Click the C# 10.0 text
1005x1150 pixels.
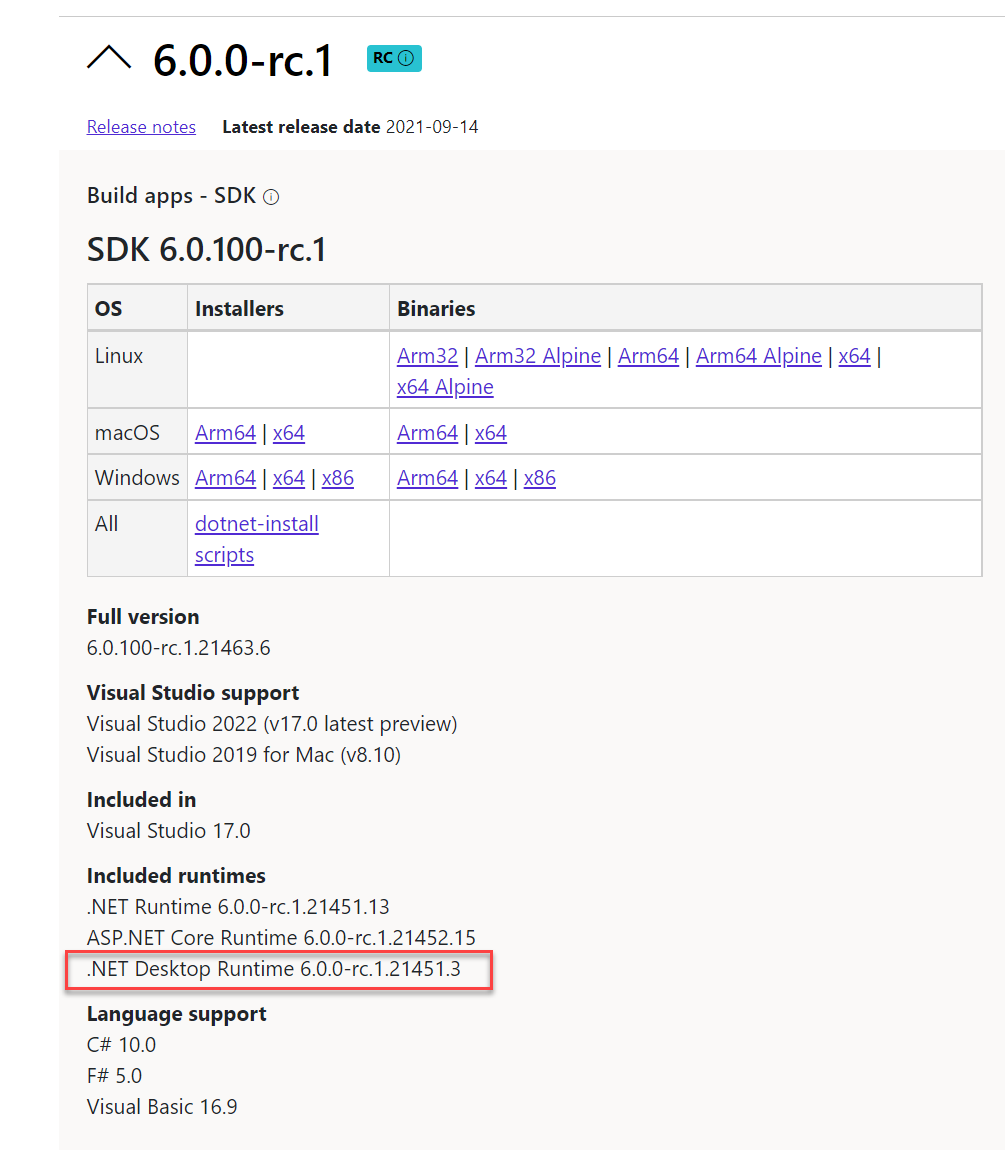click(x=121, y=1045)
